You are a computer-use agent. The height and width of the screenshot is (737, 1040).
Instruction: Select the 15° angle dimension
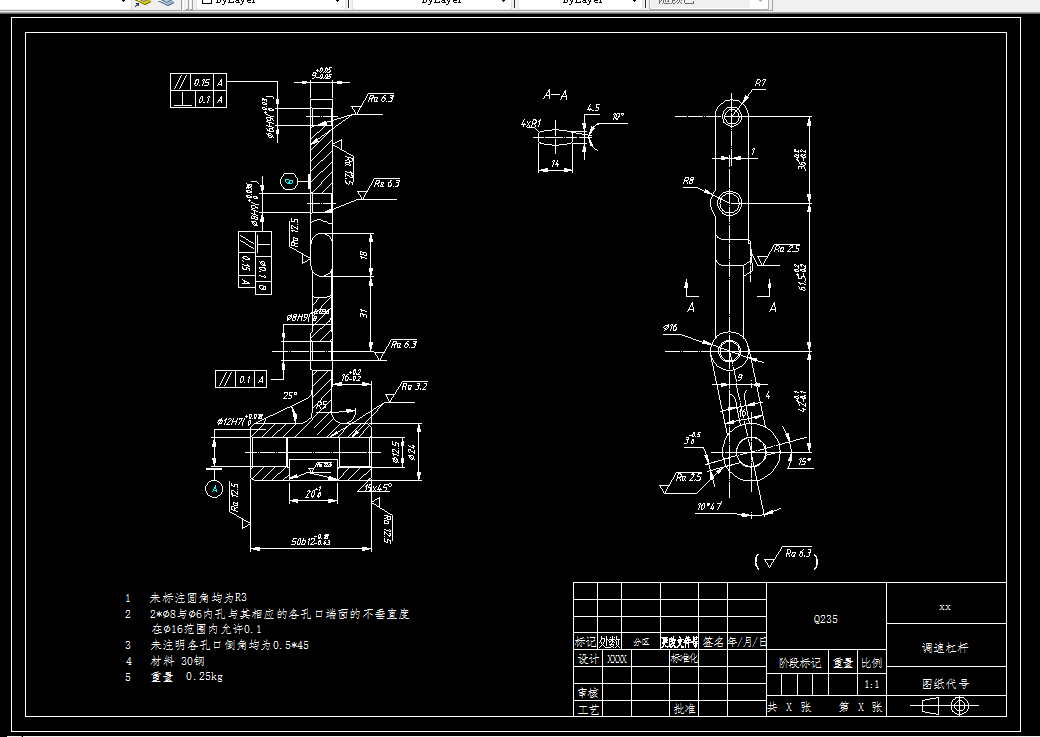[804, 462]
